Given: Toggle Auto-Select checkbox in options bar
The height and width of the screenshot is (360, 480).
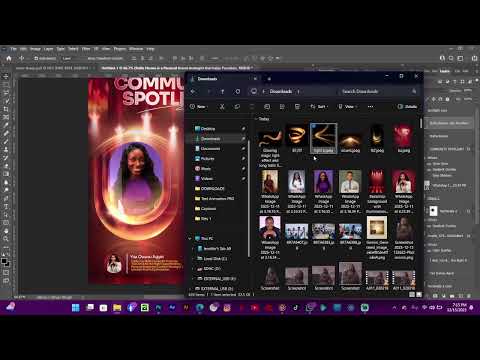Looking at the screenshot, I should pos(36,58).
